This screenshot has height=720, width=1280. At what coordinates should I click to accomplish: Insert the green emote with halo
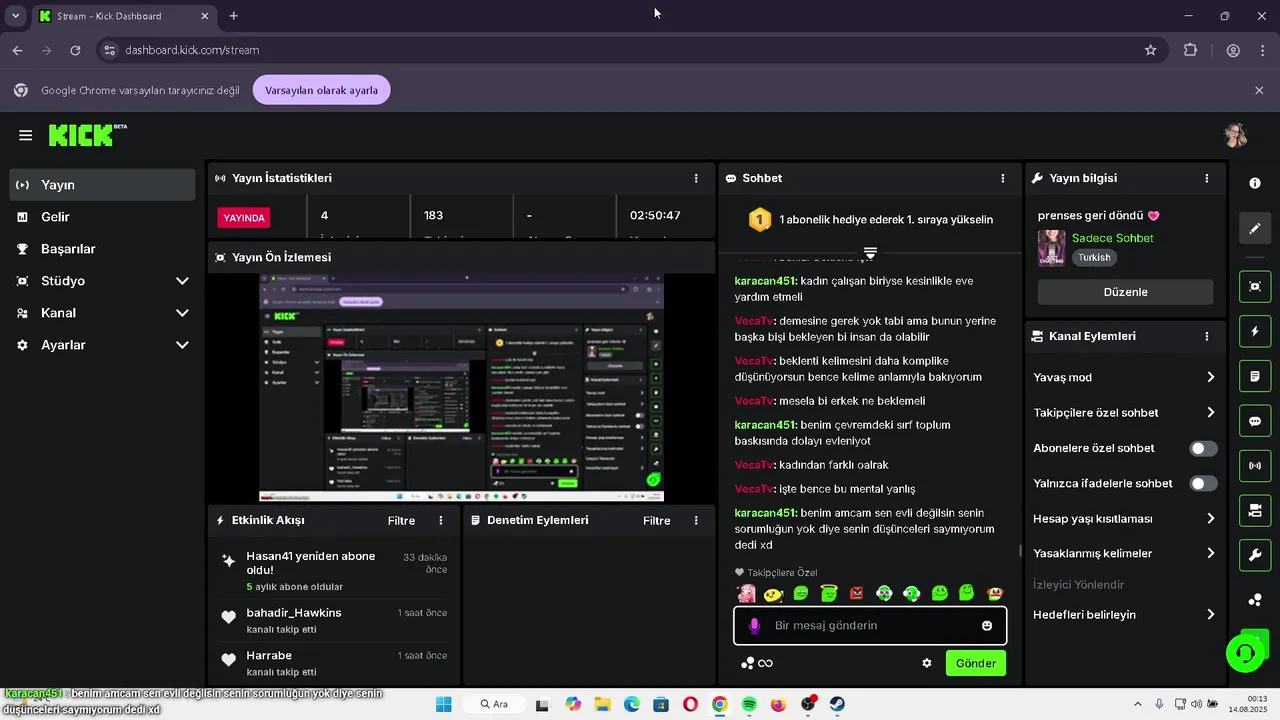tap(829, 593)
